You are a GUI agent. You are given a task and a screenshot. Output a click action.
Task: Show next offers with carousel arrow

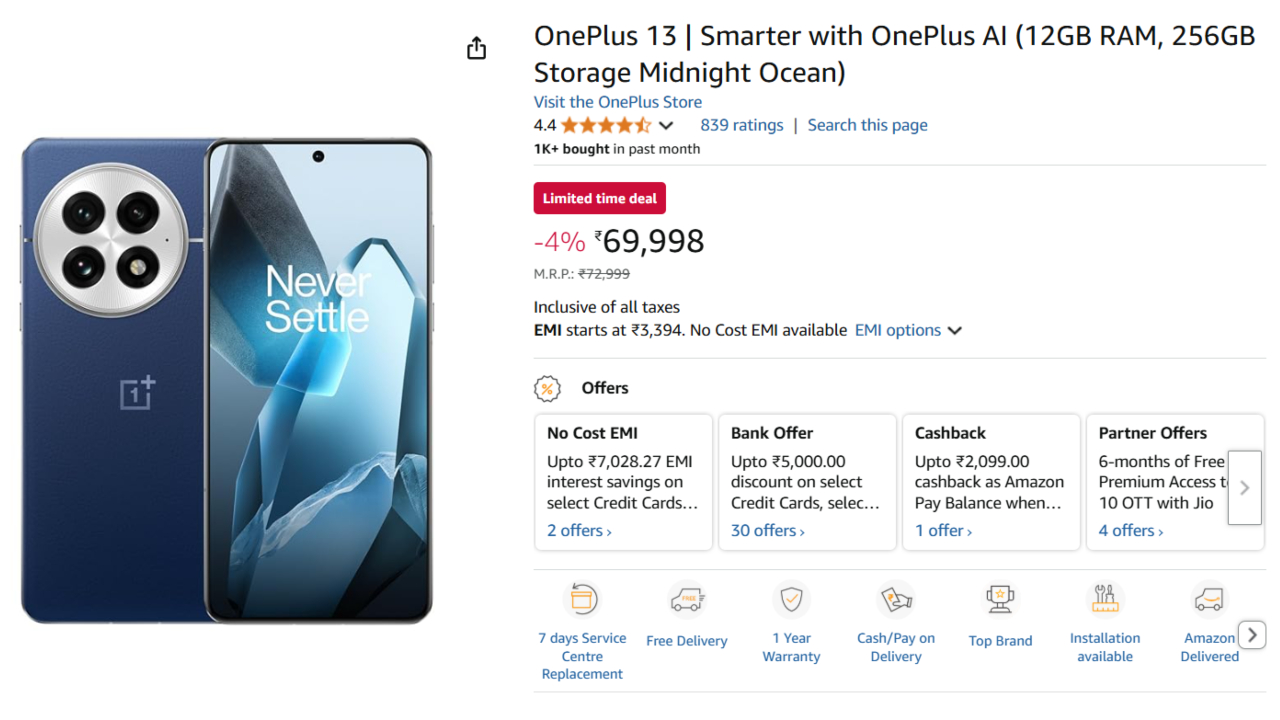[1245, 488]
